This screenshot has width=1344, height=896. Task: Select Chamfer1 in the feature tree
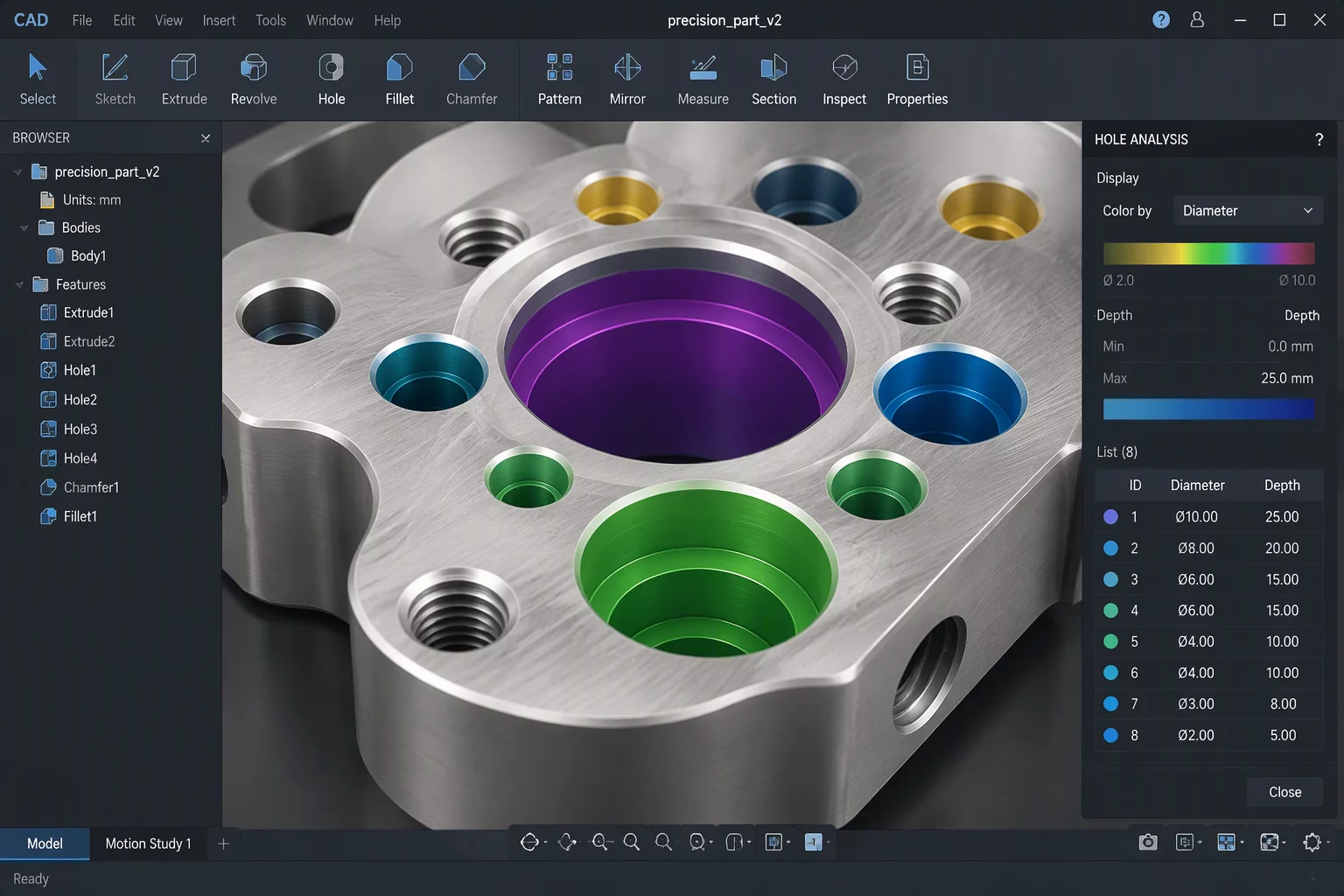tap(80, 487)
